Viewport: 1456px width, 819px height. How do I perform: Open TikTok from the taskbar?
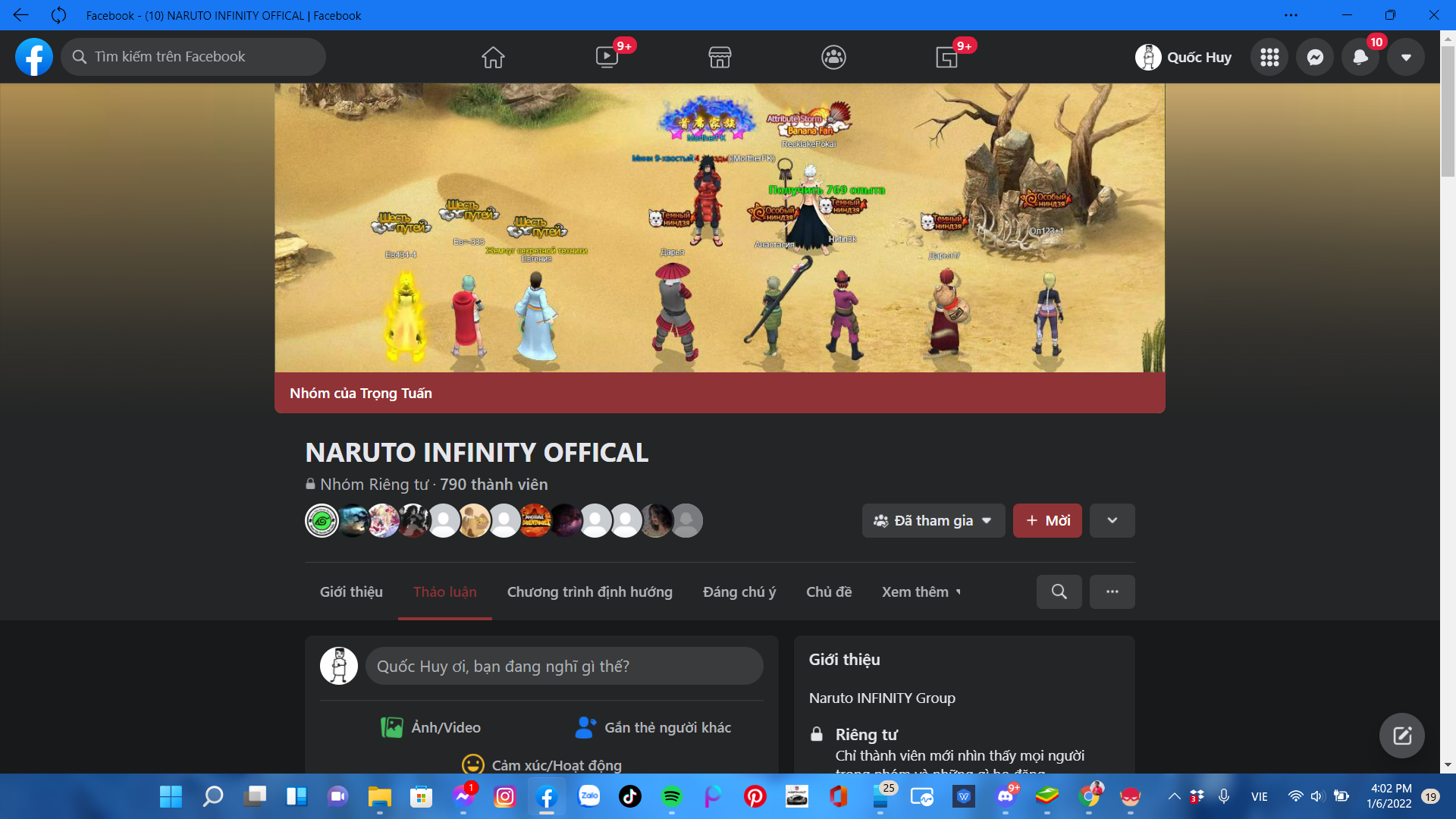630,796
